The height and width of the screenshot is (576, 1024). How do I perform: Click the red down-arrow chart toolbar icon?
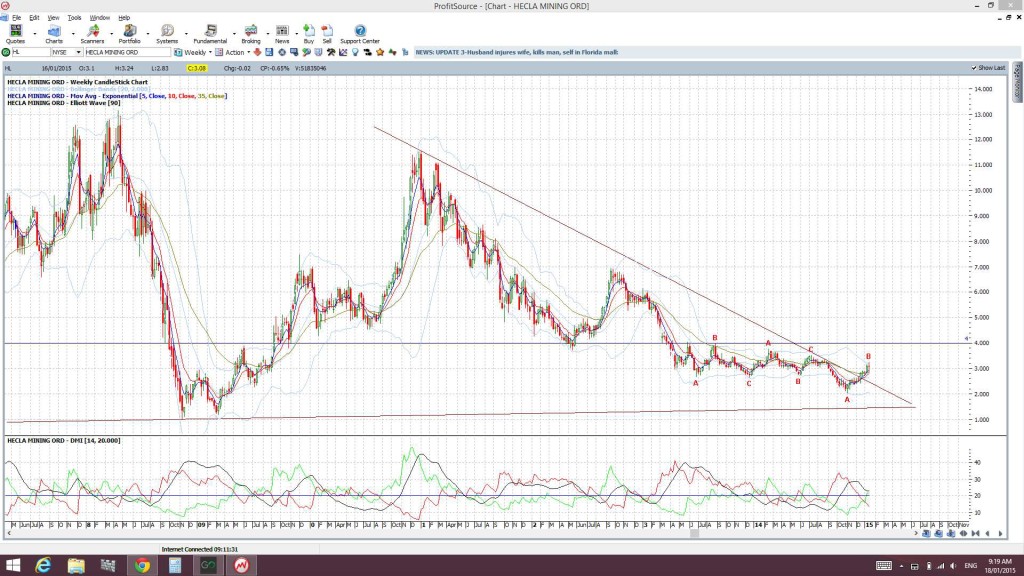[x=257, y=52]
